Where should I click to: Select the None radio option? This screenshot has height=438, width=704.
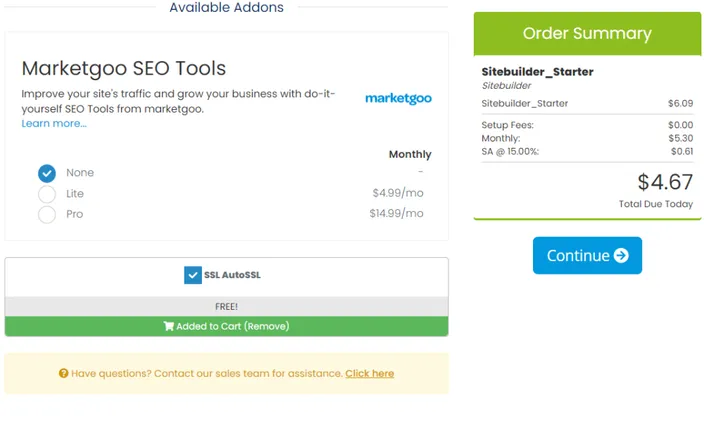pos(47,173)
